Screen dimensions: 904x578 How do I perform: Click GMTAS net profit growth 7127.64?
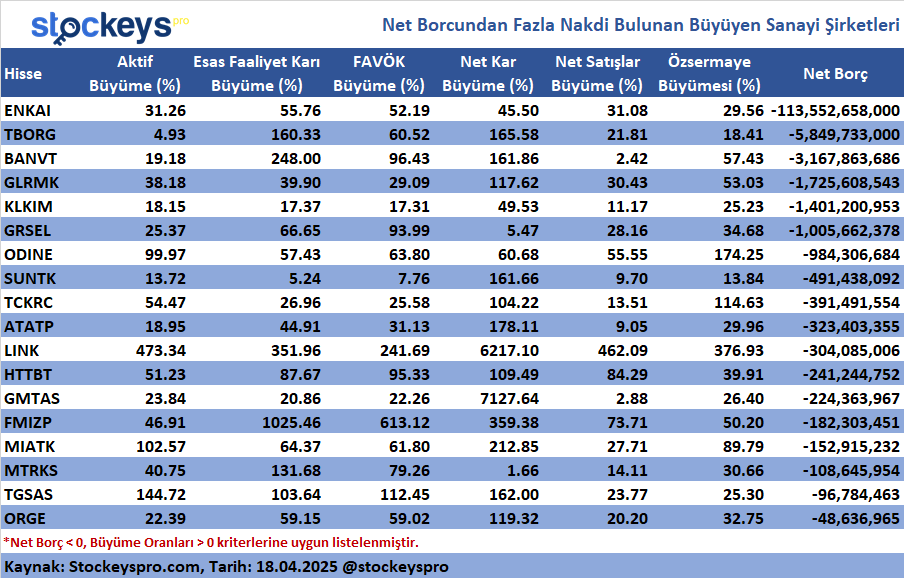tap(509, 399)
